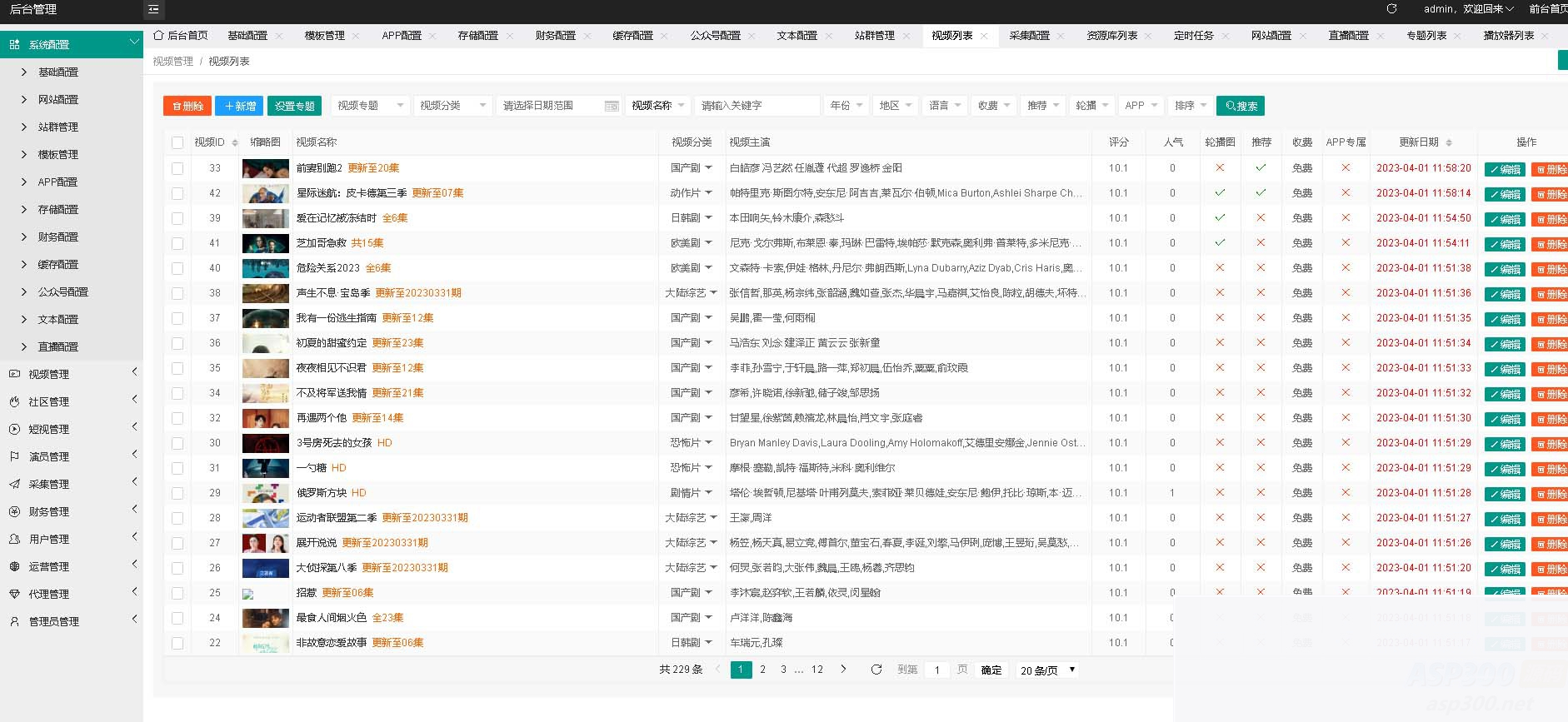Image resolution: width=1568 pixels, height=722 pixels.
Task: Open the 20 条/页 page size selector
Action: point(1046,670)
